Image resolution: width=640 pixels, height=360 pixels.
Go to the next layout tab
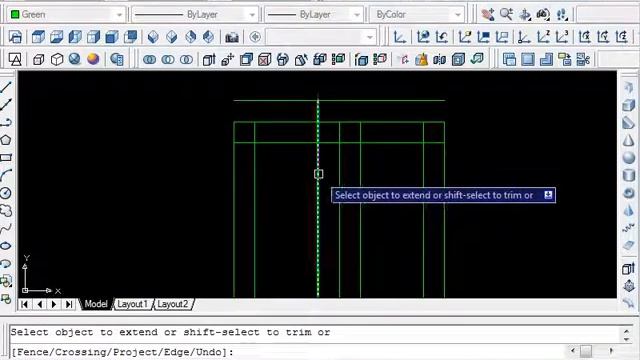click(x=54, y=304)
